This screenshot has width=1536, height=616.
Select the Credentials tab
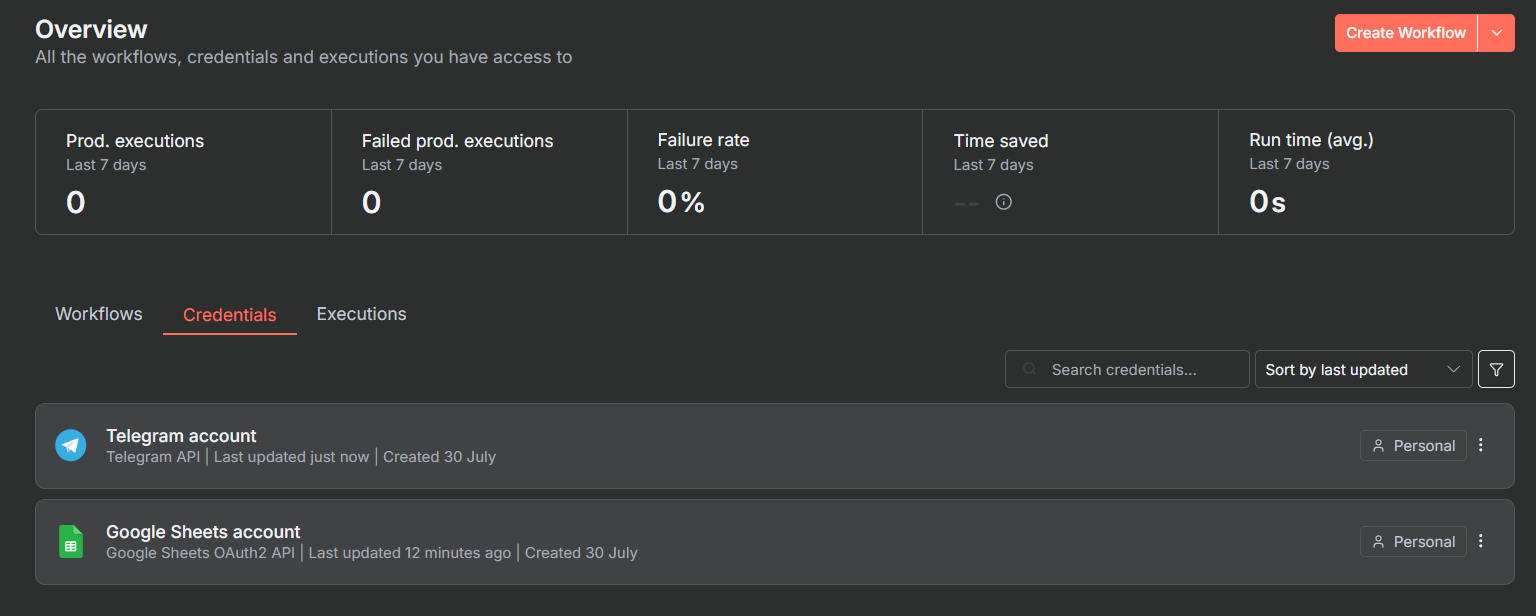(x=229, y=315)
